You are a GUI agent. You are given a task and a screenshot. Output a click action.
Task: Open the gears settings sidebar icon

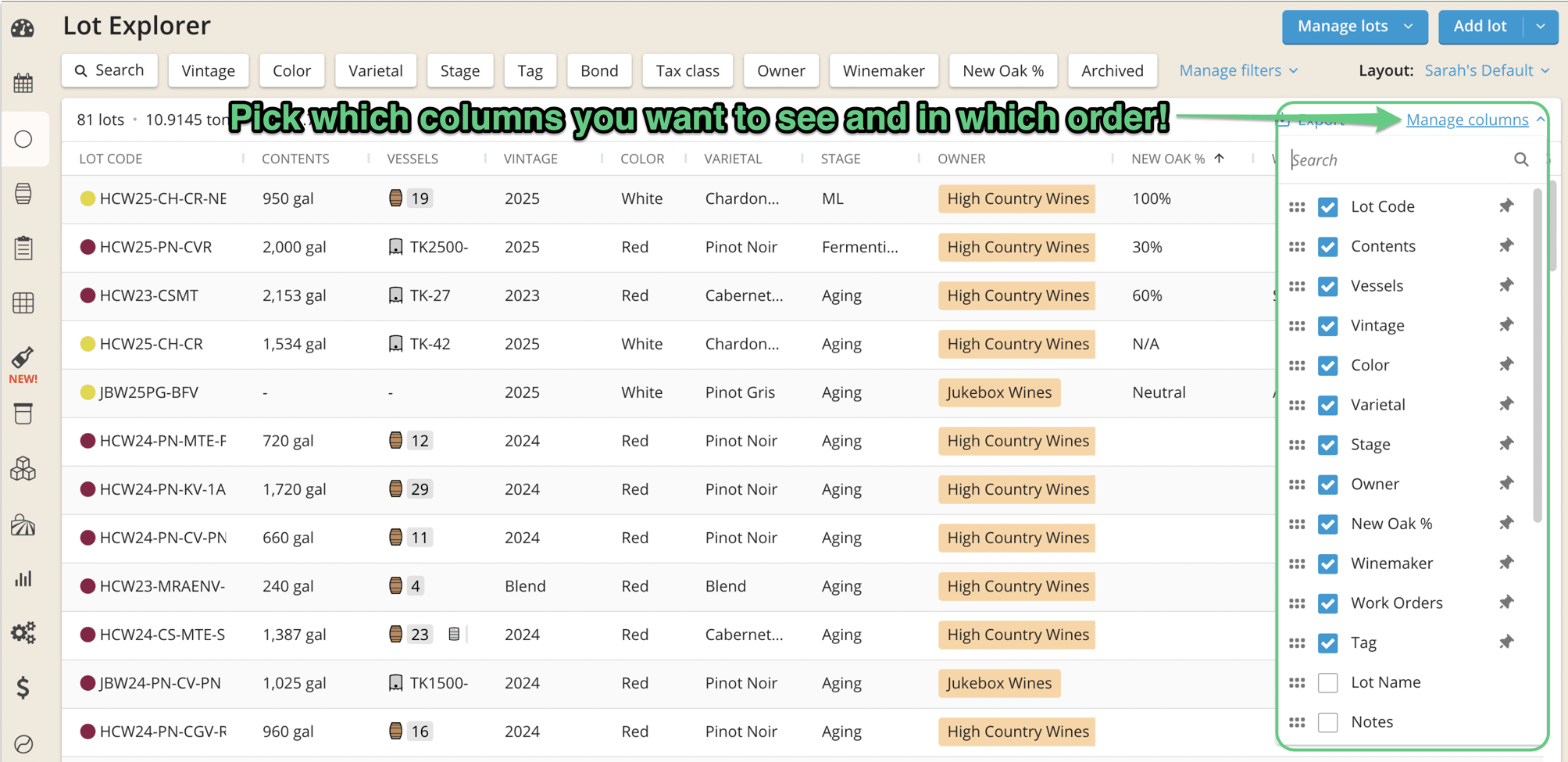point(23,632)
